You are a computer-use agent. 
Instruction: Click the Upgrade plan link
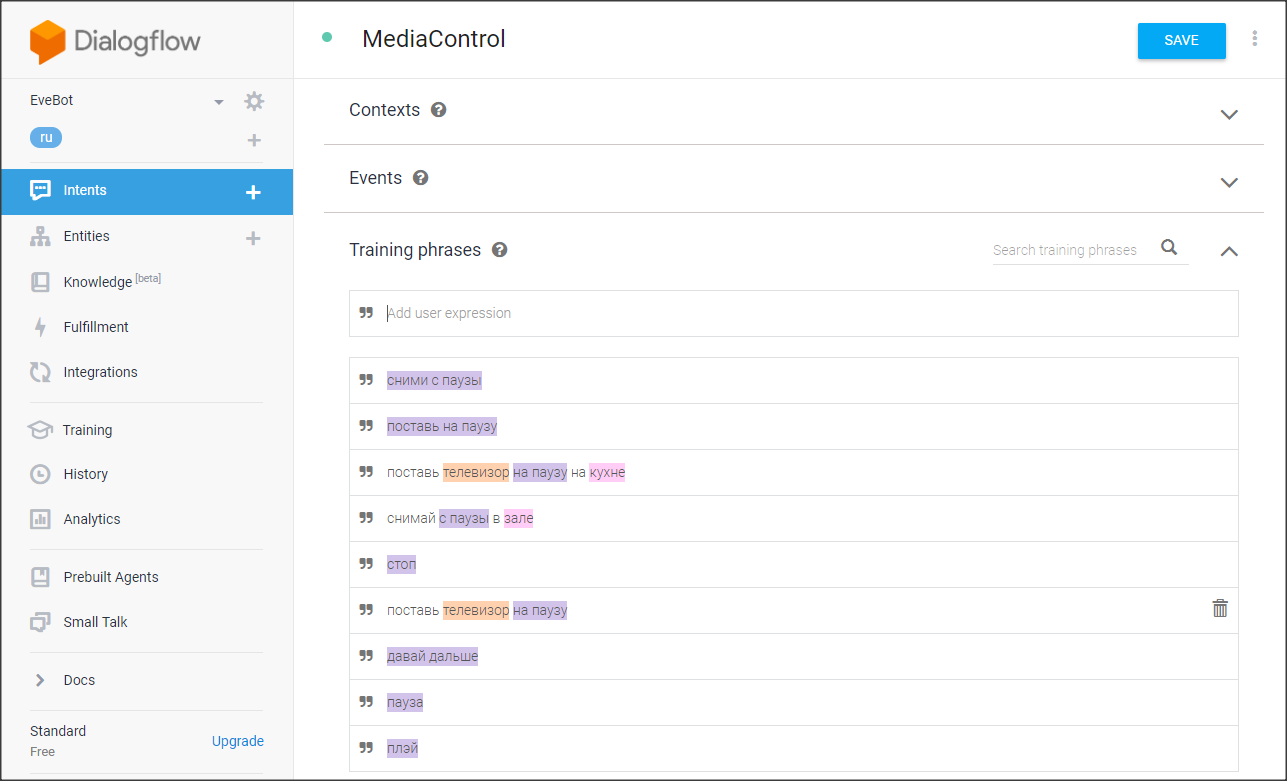[x=238, y=741]
